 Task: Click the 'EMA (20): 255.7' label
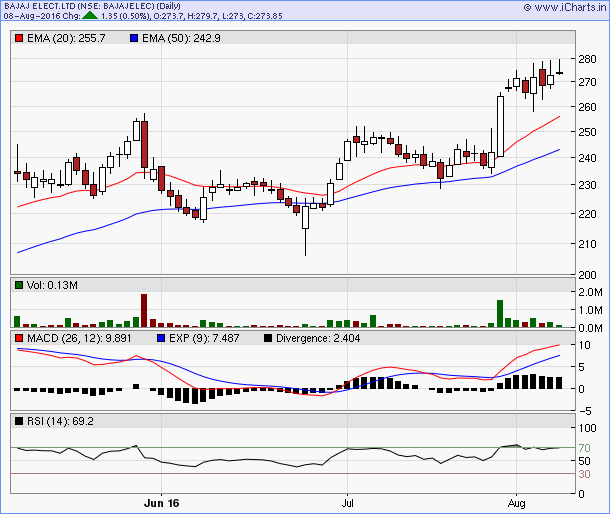[x=66, y=38]
